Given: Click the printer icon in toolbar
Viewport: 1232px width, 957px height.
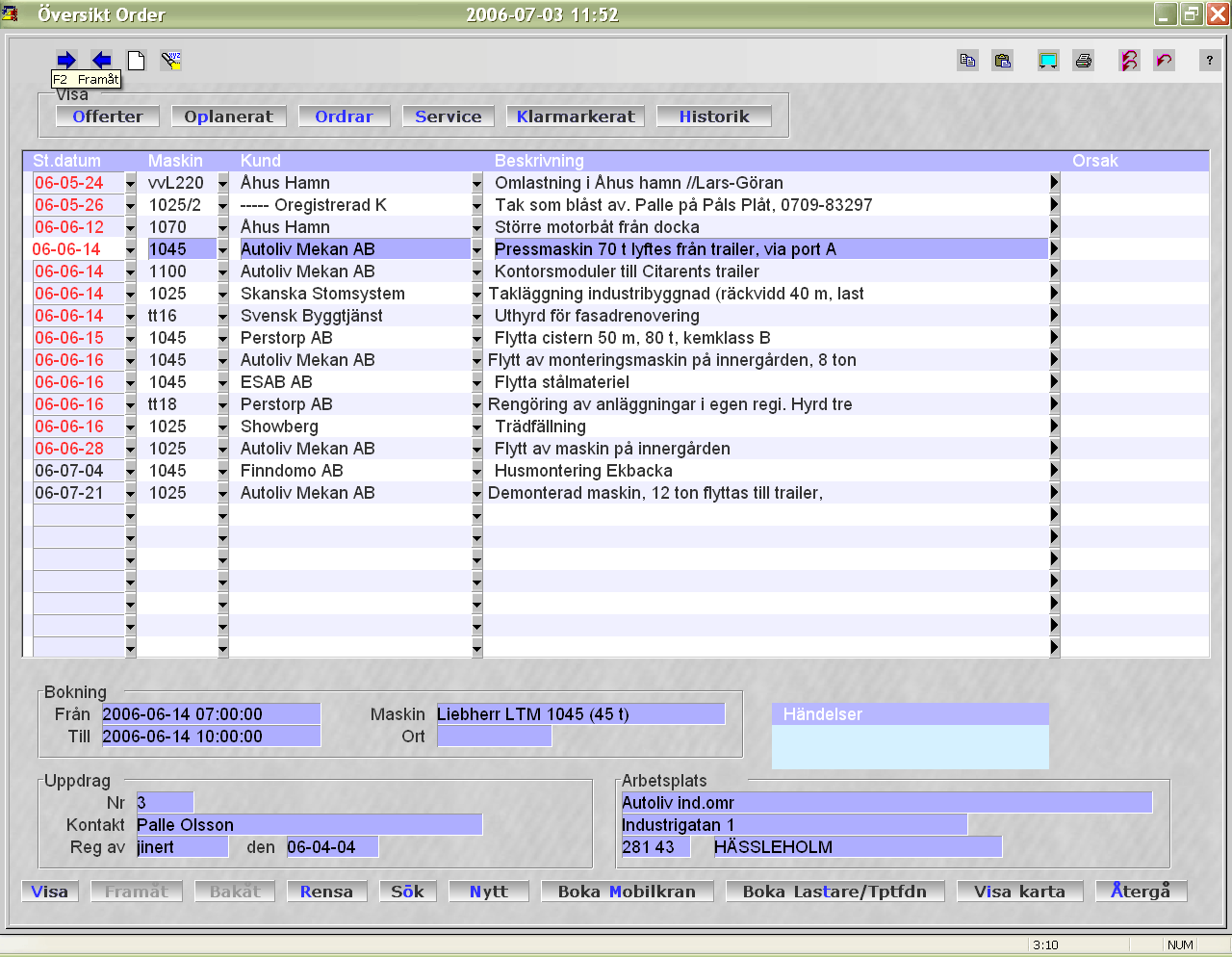Looking at the screenshot, I should (1084, 61).
